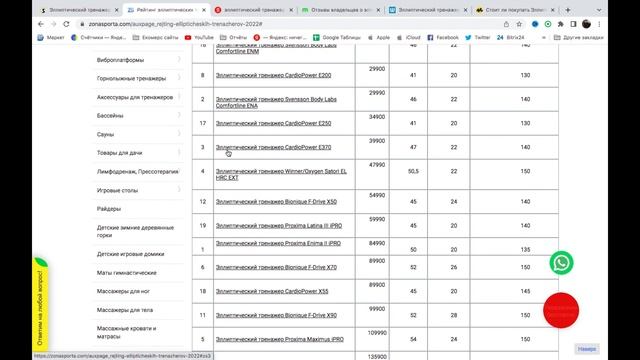Expand Игровые столы category arrow

179,190
